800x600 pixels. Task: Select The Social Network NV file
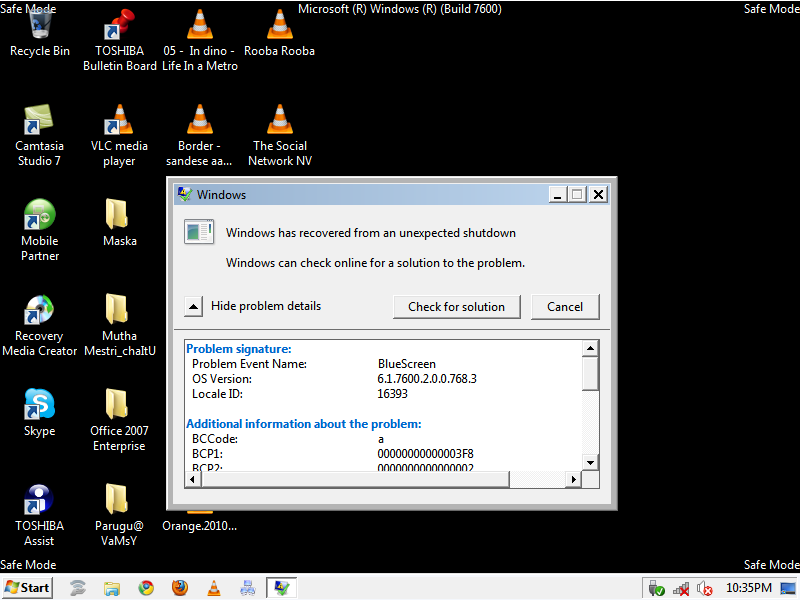(280, 135)
